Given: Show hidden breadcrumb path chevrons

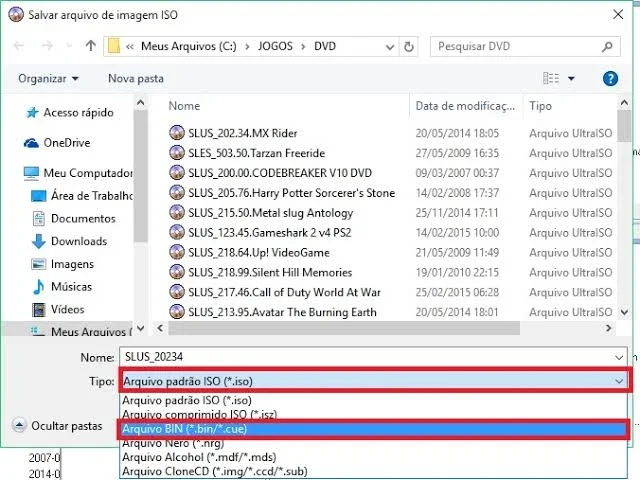Looking at the screenshot, I should (x=130, y=47).
